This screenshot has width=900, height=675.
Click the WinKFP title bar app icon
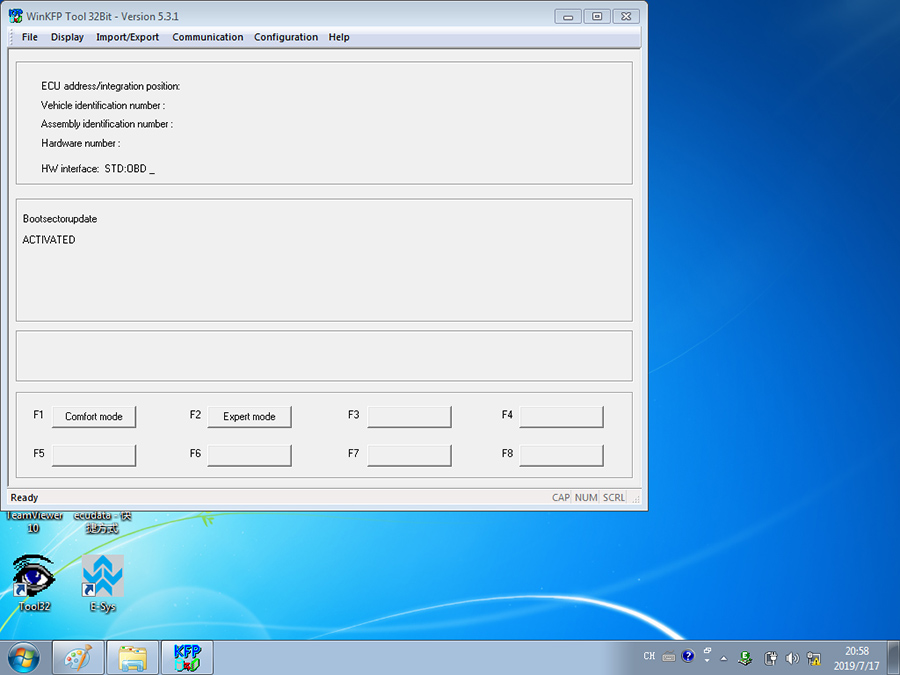coord(15,16)
